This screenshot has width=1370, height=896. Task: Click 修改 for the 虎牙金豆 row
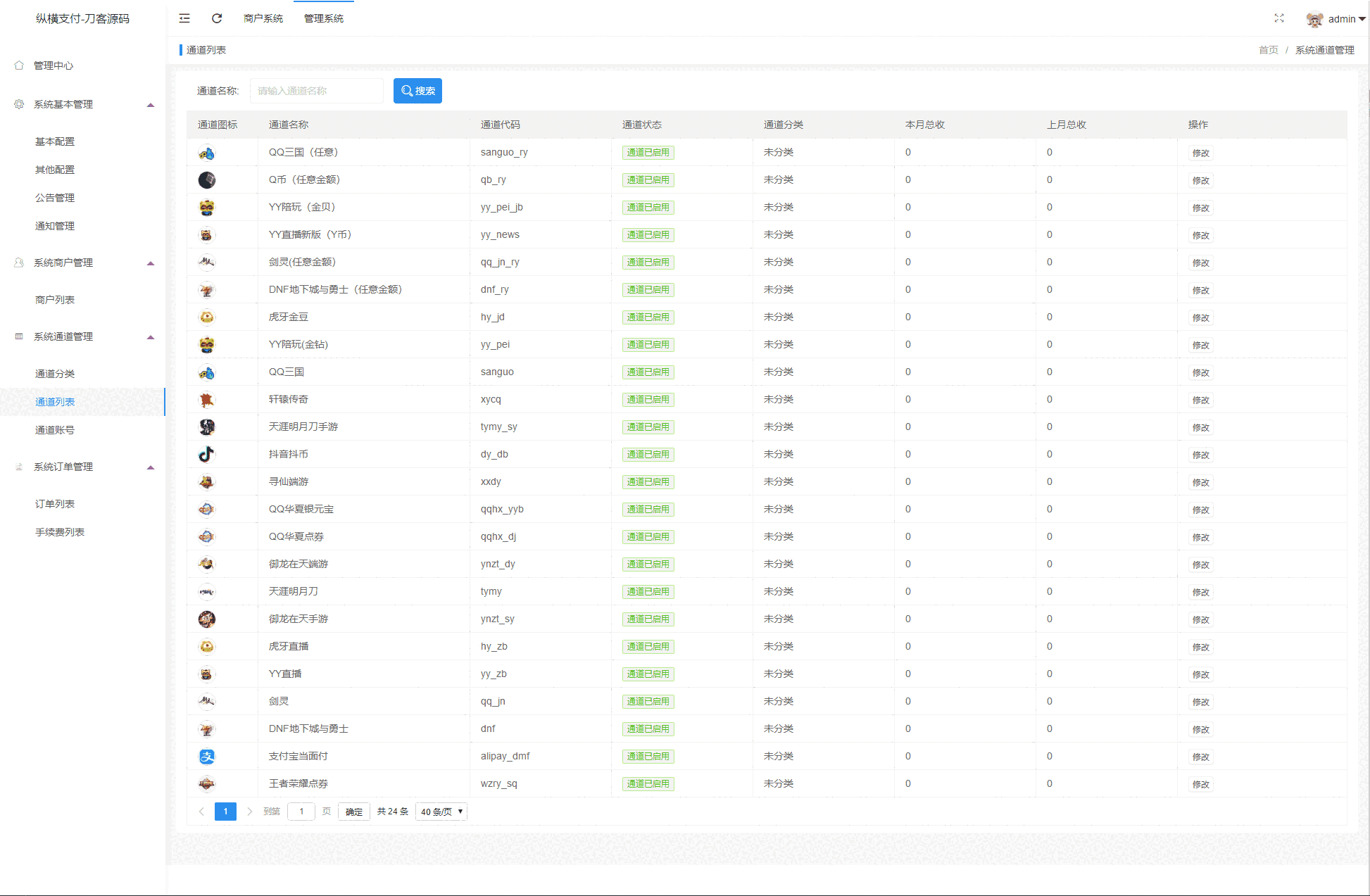click(x=1200, y=317)
